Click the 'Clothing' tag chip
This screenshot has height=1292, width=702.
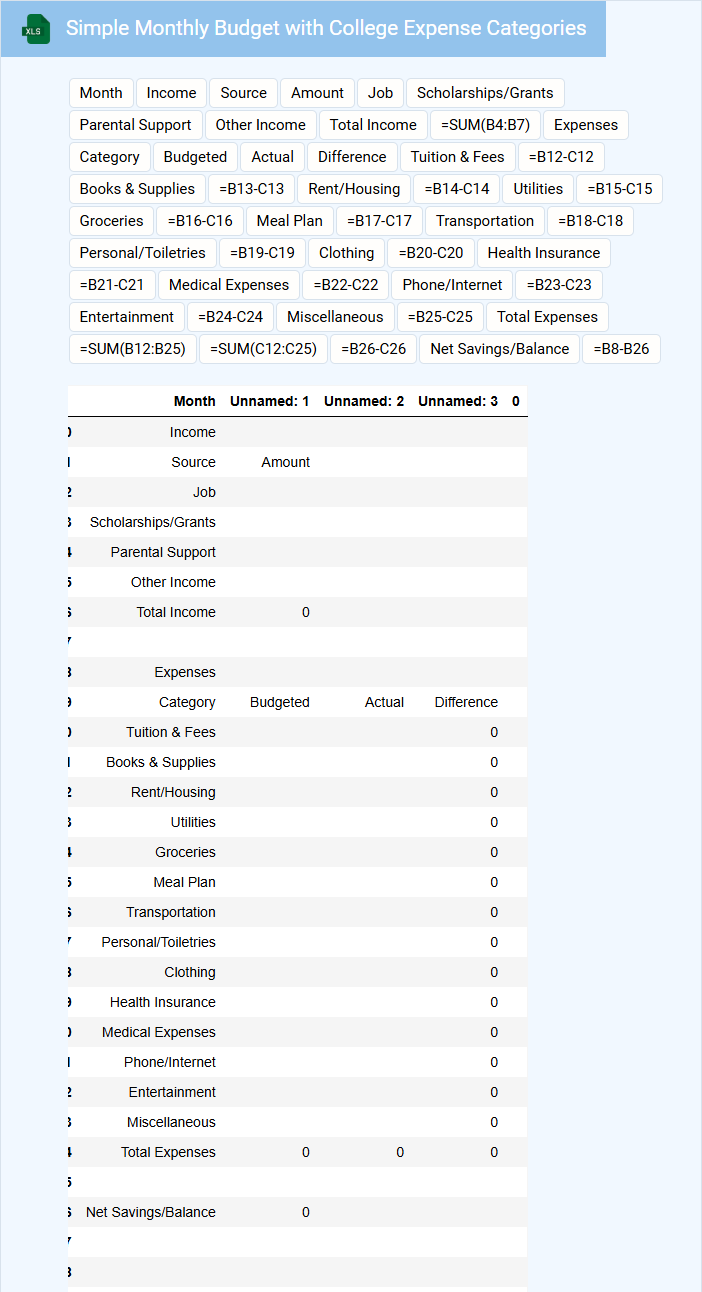(346, 253)
